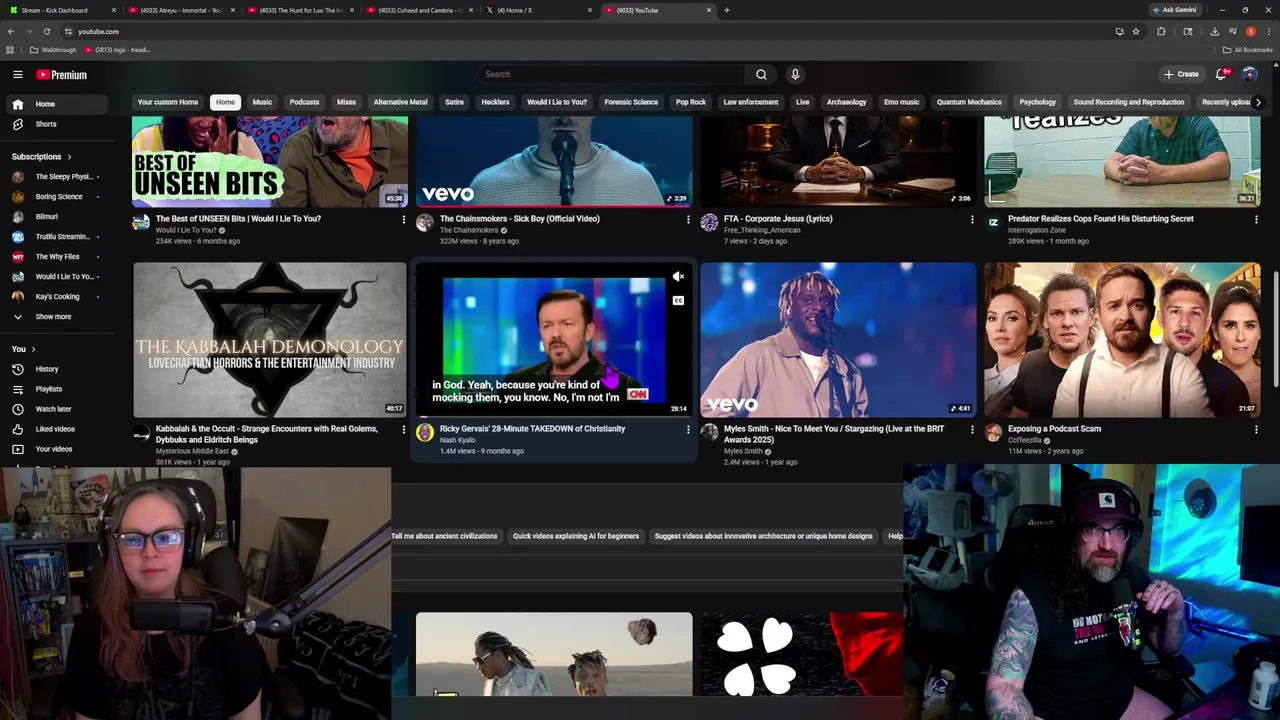Unmute the Ricky Gervais video preview
Image resolution: width=1280 pixels, height=720 pixels.
pyautogui.click(x=678, y=277)
